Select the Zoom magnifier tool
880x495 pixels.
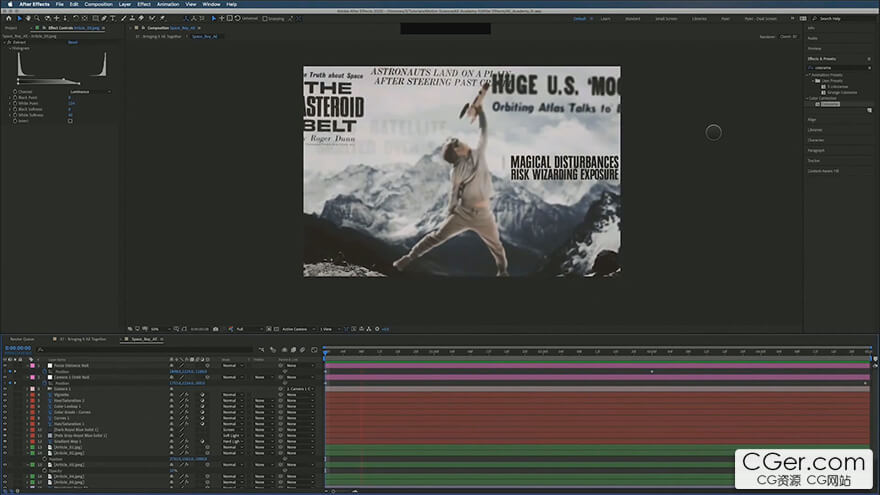pos(37,19)
